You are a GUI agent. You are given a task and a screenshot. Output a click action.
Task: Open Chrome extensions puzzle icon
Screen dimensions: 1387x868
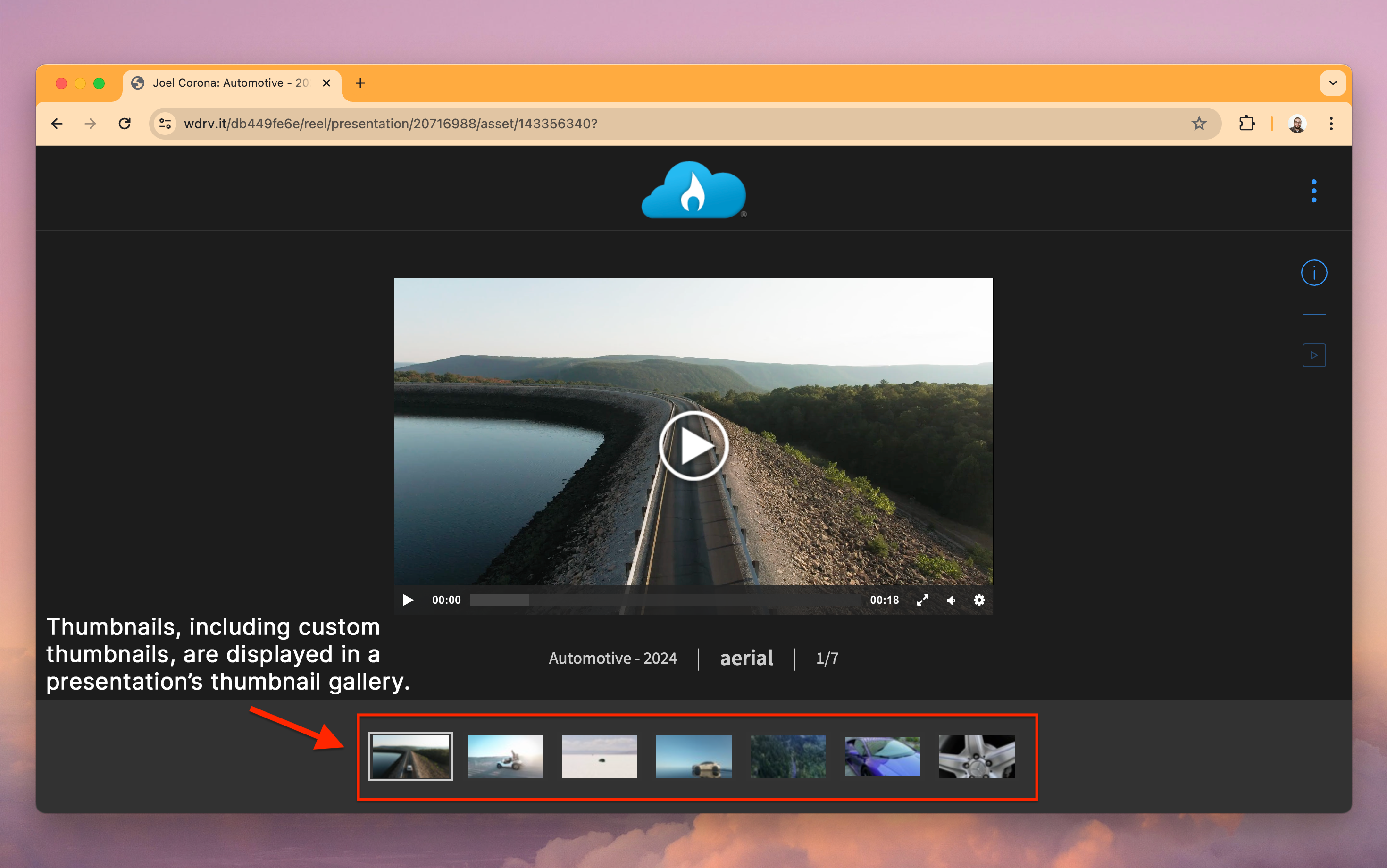[x=1246, y=124]
